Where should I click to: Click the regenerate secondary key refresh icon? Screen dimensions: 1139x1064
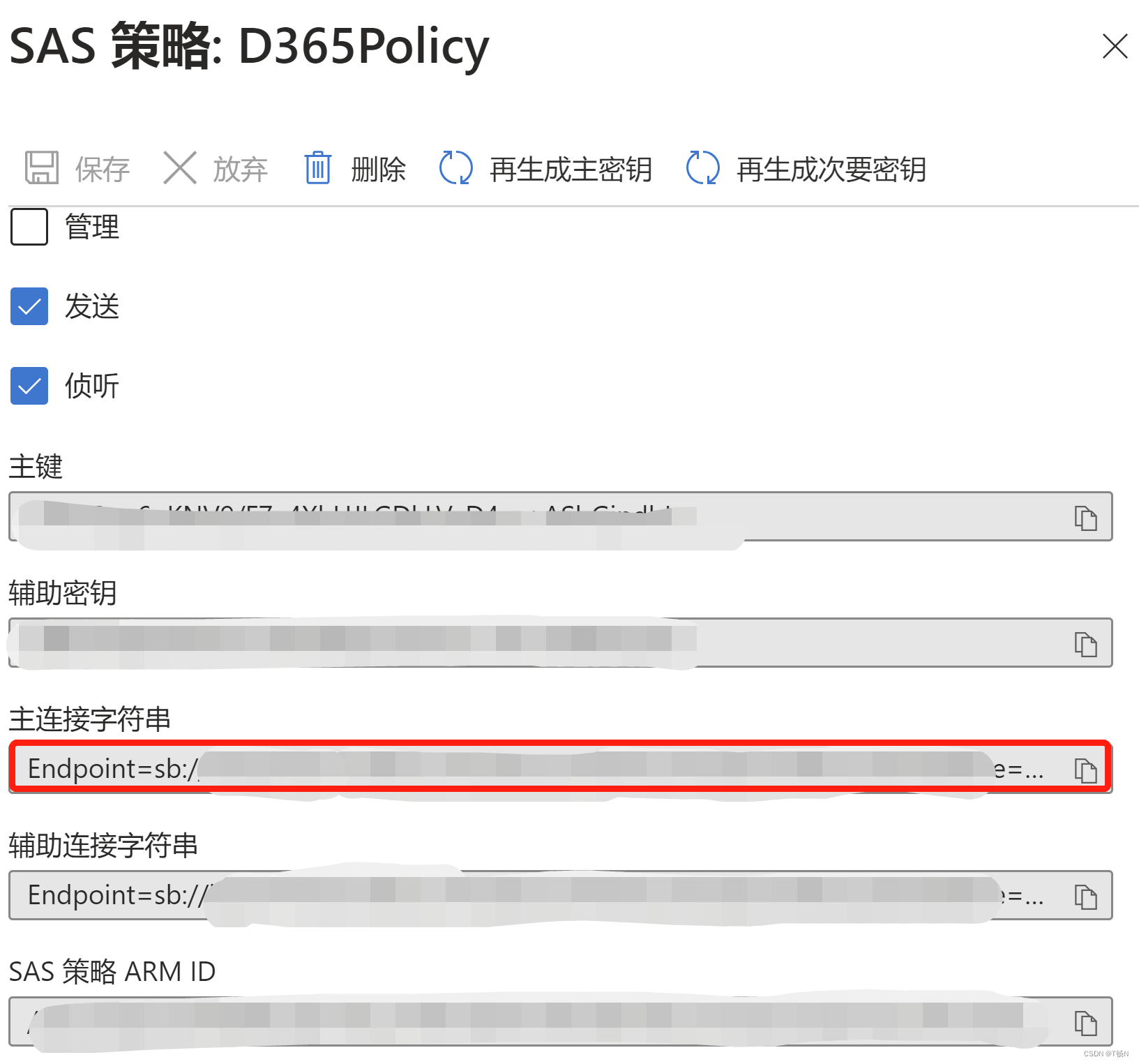coord(703,168)
